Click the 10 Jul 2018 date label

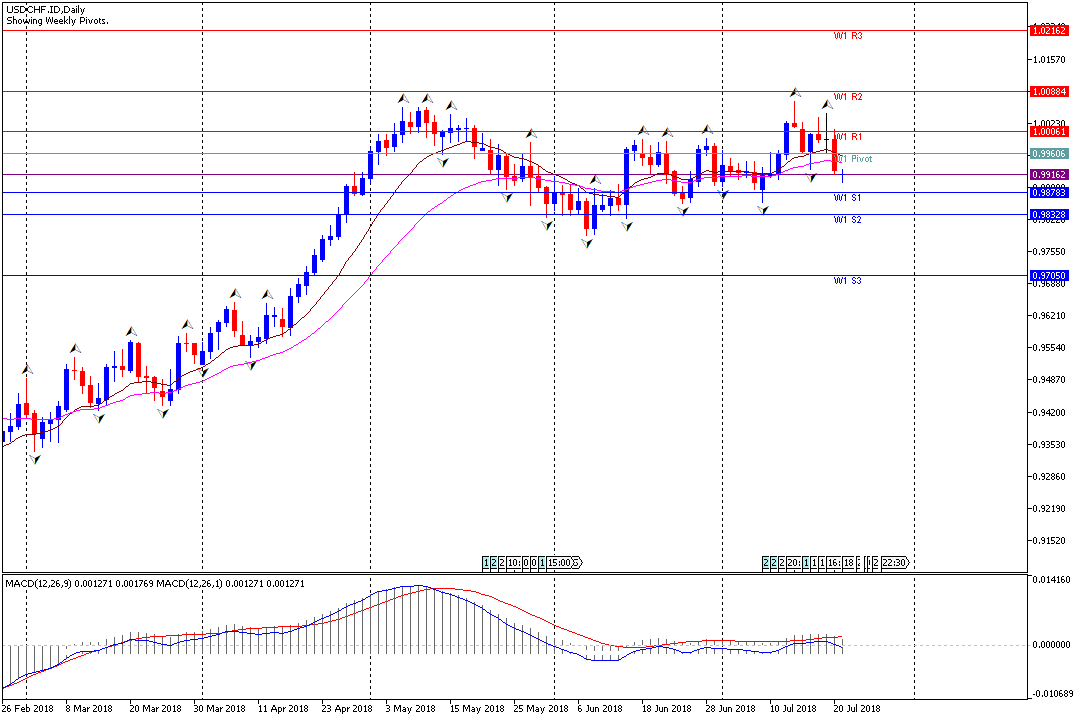tap(793, 709)
